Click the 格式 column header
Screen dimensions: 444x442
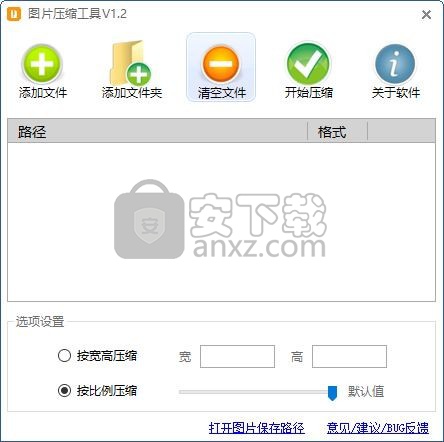point(337,132)
